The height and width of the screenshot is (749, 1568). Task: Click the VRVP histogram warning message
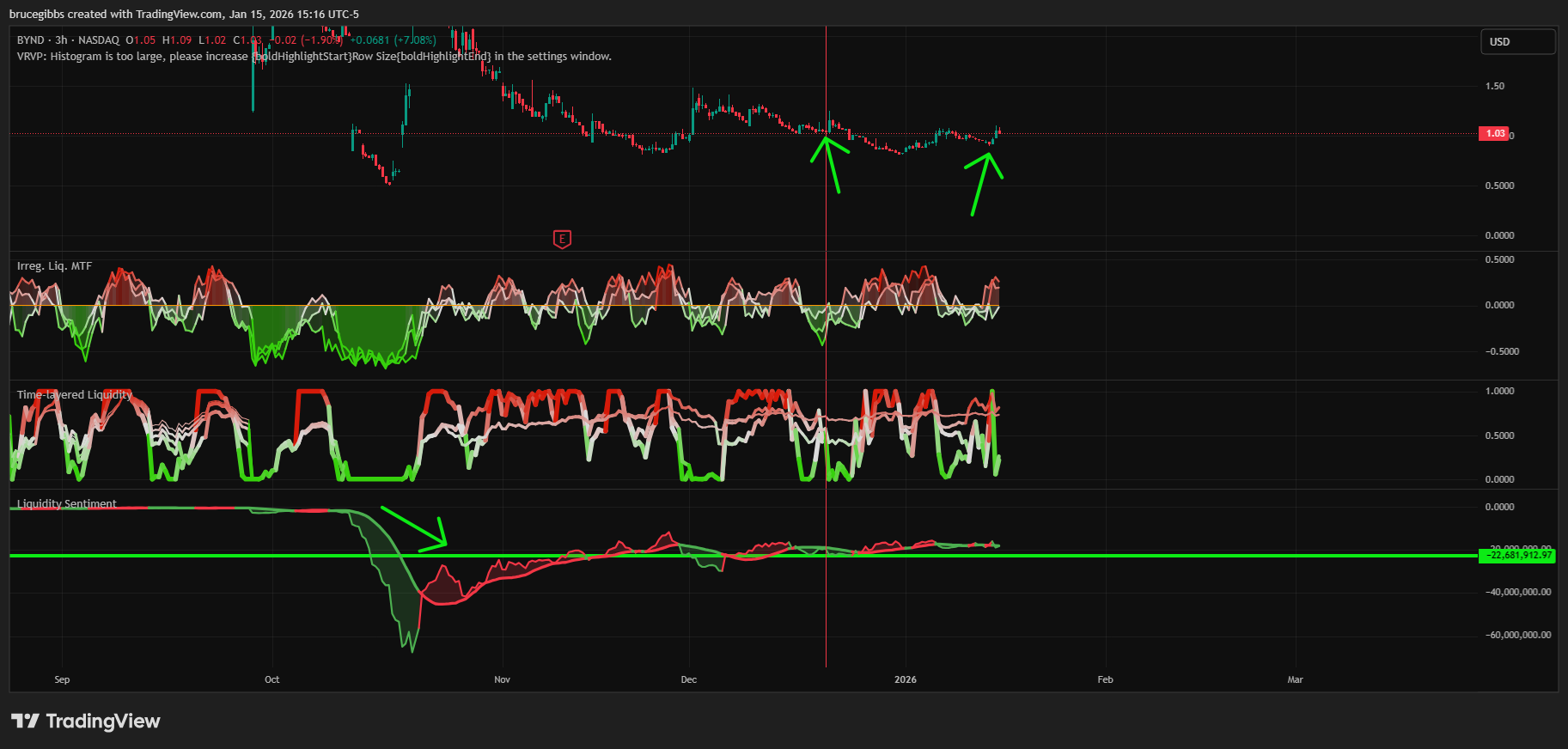pos(314,57)
